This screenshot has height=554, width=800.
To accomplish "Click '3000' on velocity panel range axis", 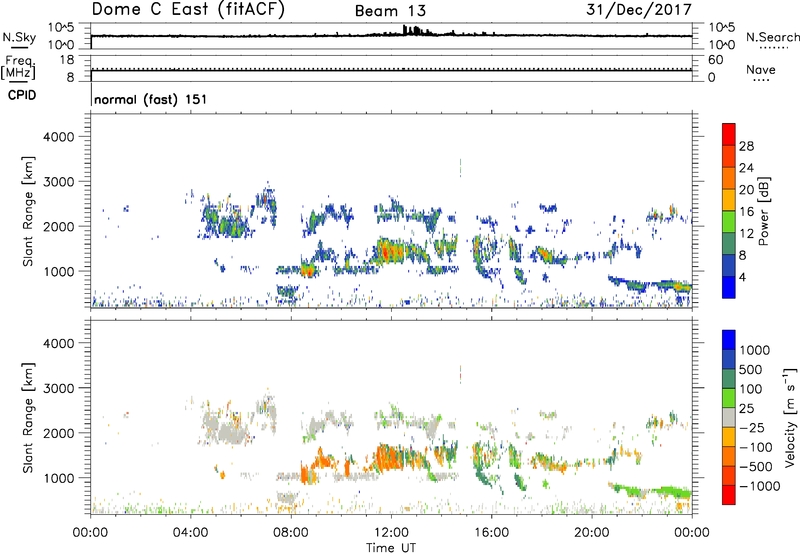I will click(x=59, y=388).
